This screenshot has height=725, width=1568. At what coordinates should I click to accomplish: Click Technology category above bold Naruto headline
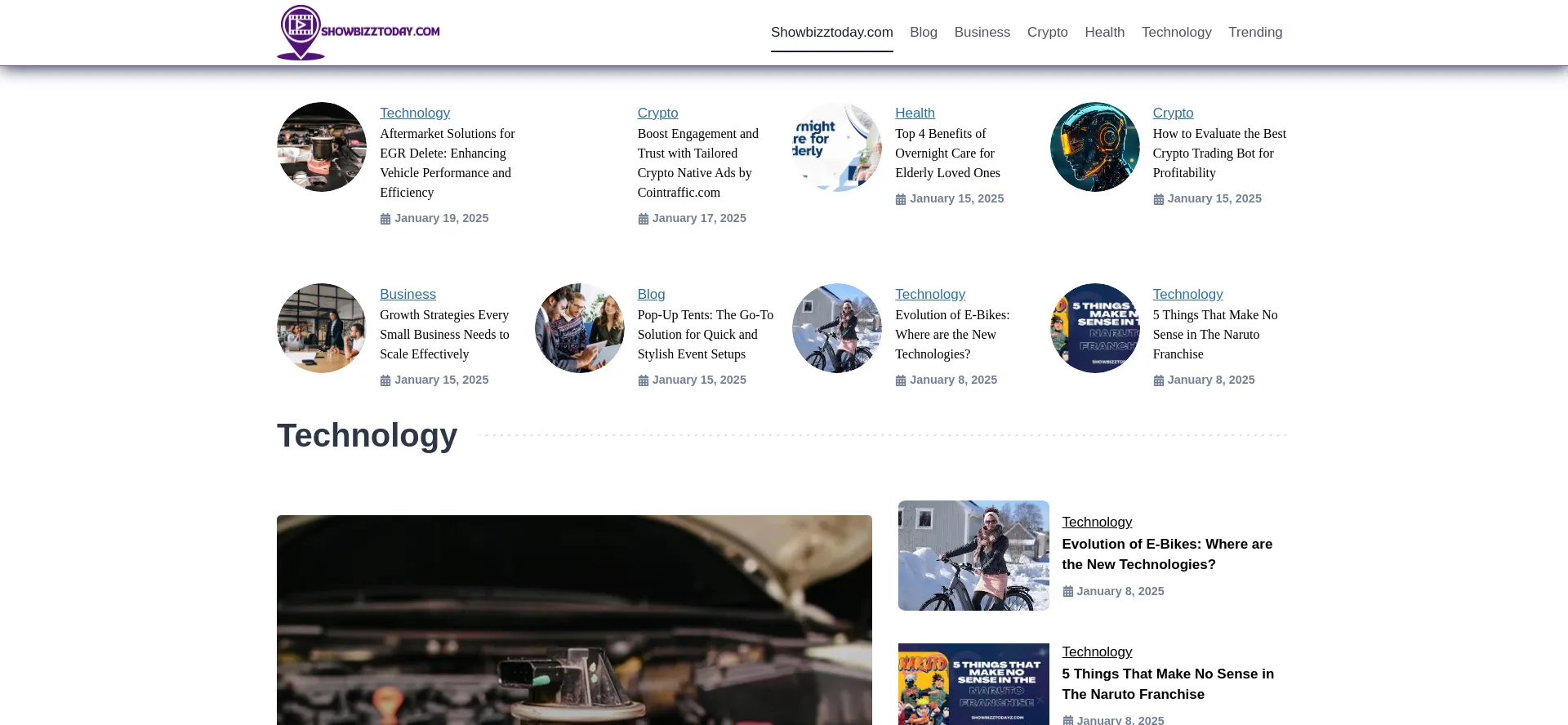pos(1097,652)
